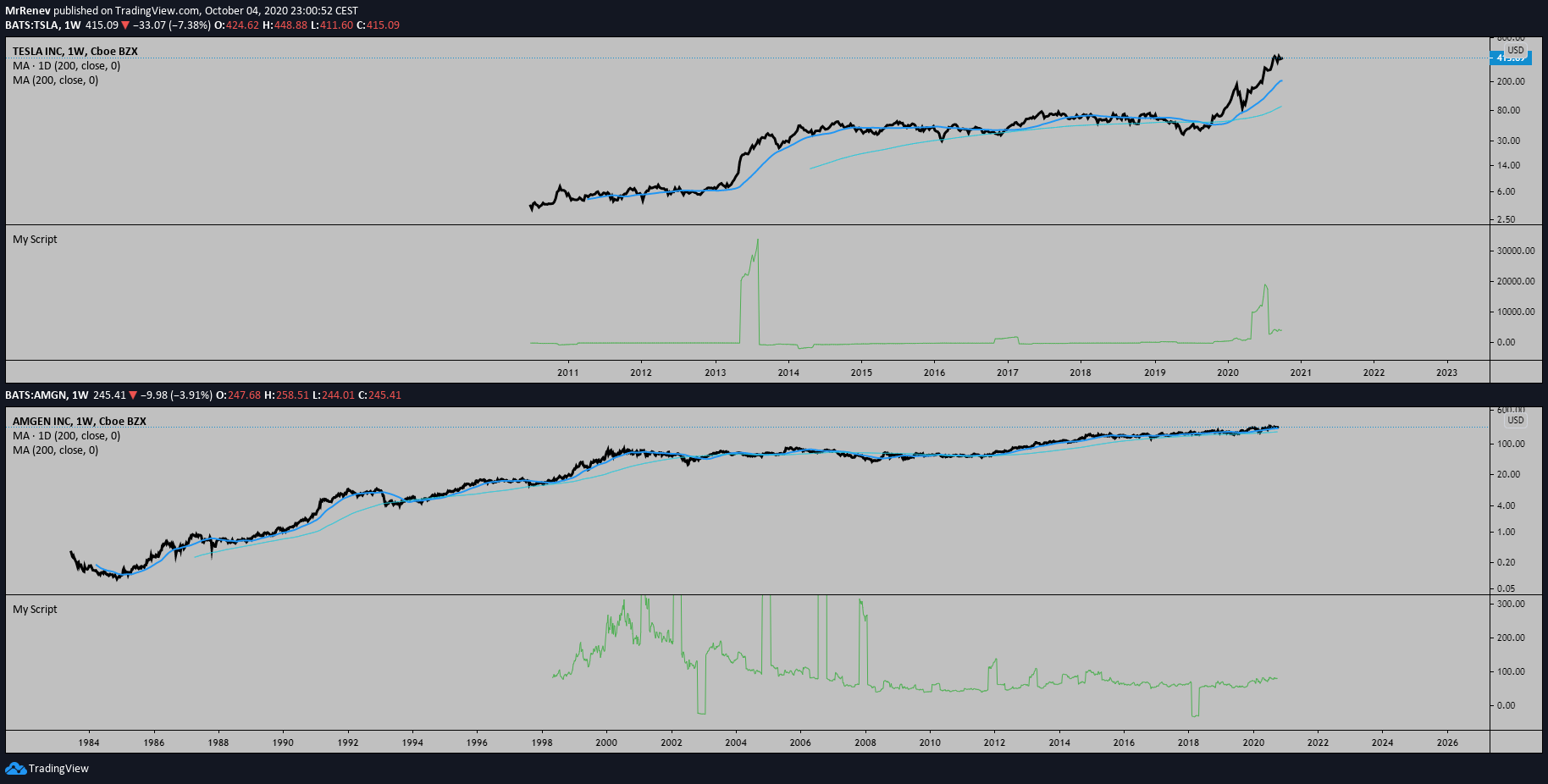Click the 0.20 price level on Amgen axis
1548x784 pixels.
click(1506, 563)
